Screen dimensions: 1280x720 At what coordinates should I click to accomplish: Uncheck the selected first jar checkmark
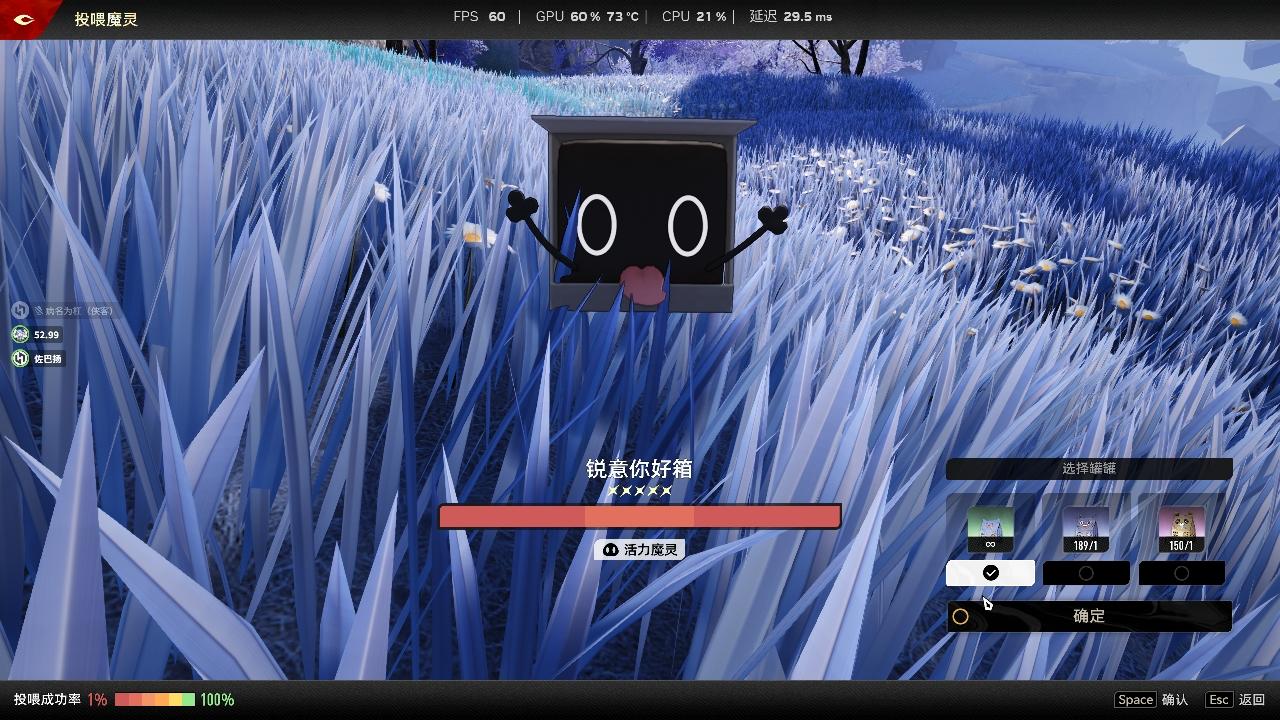(x=990, y=573)
